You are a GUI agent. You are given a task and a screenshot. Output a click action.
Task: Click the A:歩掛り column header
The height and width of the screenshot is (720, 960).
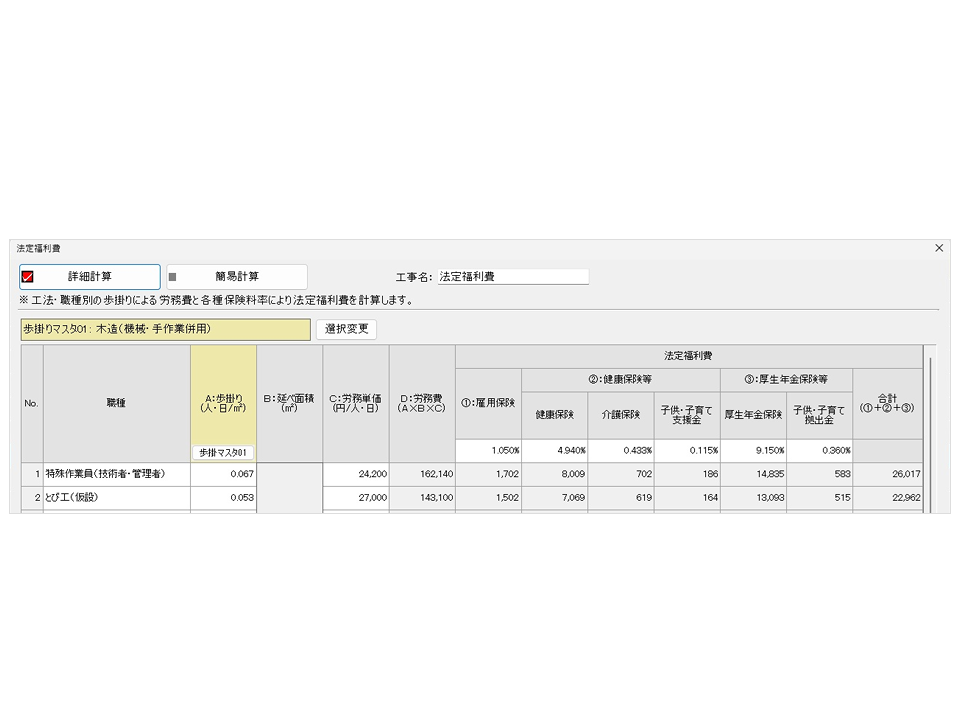pyautogui.click(x=223, y=403)
